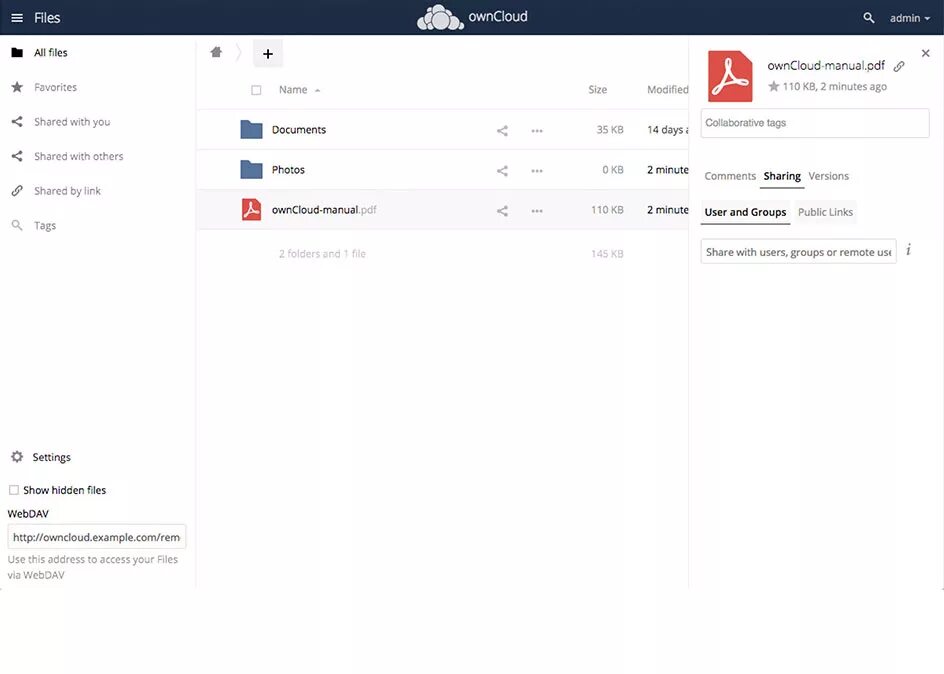Click the sharing info icon

pos(908,249)
